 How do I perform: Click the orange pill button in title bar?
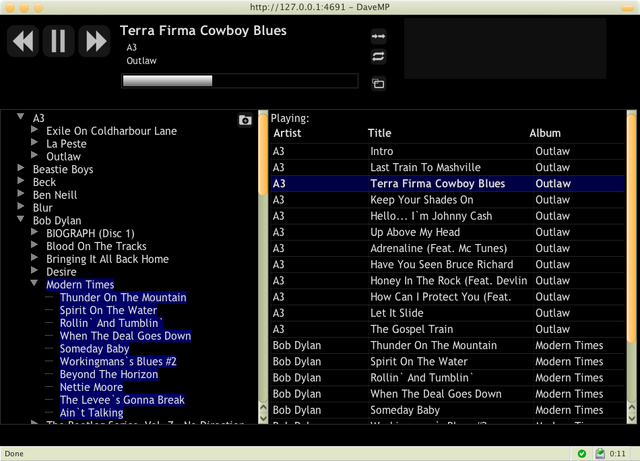pos(627,7)
